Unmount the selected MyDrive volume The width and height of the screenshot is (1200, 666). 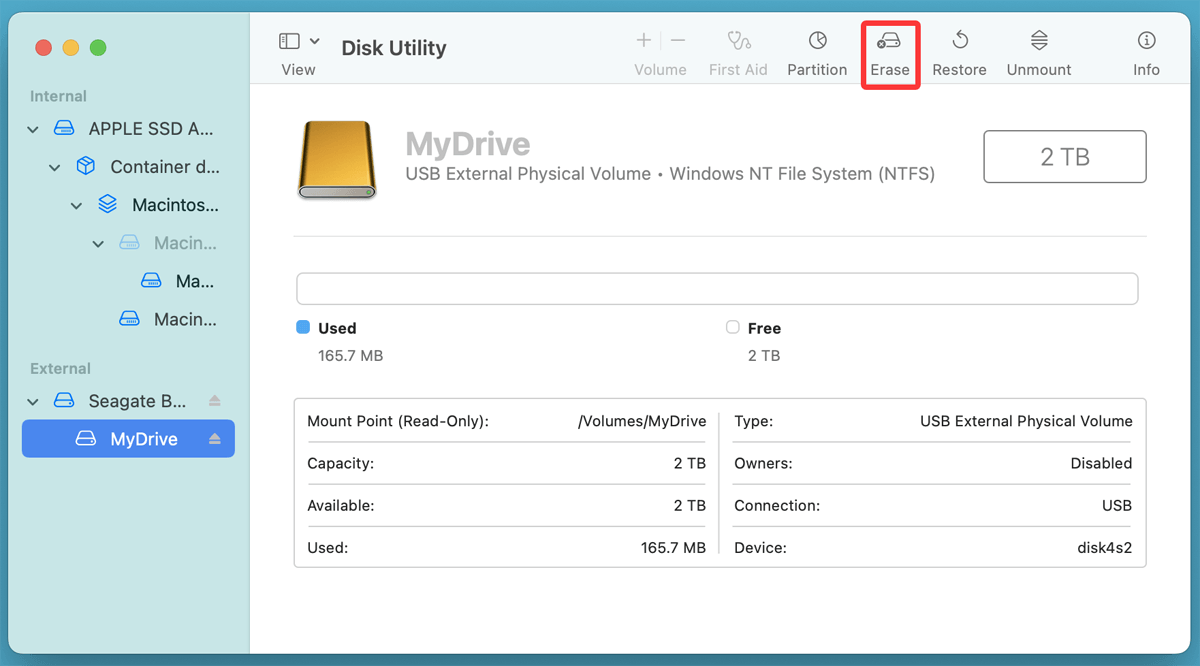pos(1039,42)
